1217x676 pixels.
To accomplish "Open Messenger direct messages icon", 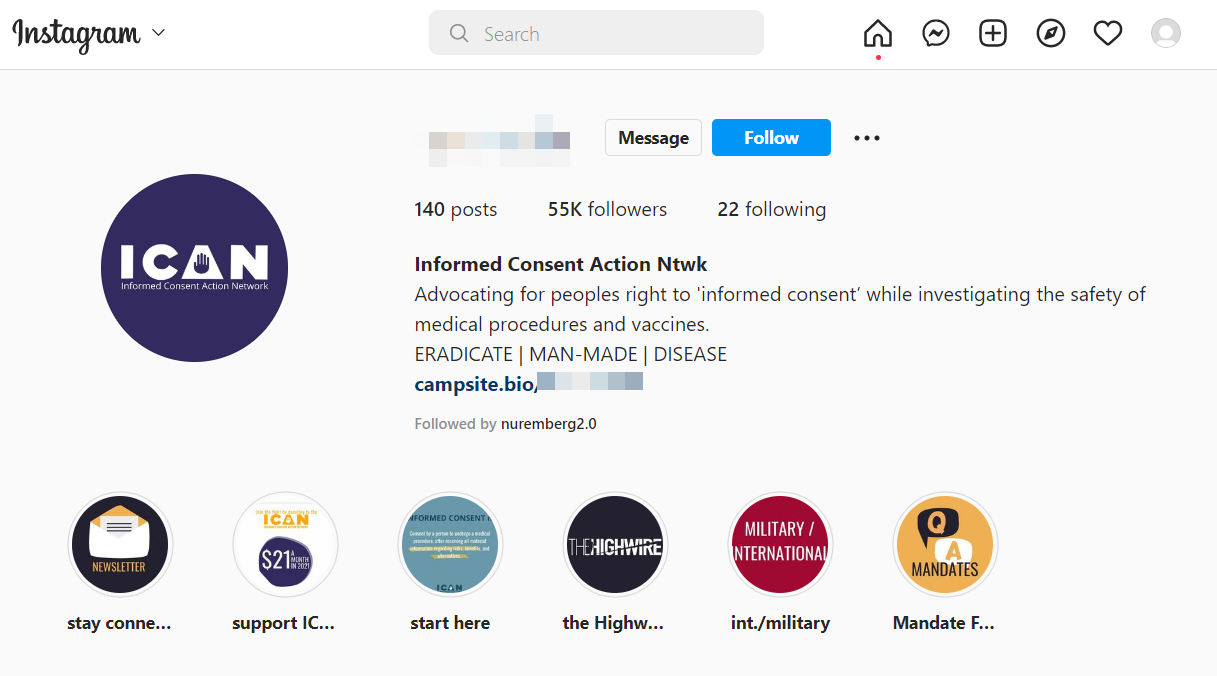I will (935, 34).
